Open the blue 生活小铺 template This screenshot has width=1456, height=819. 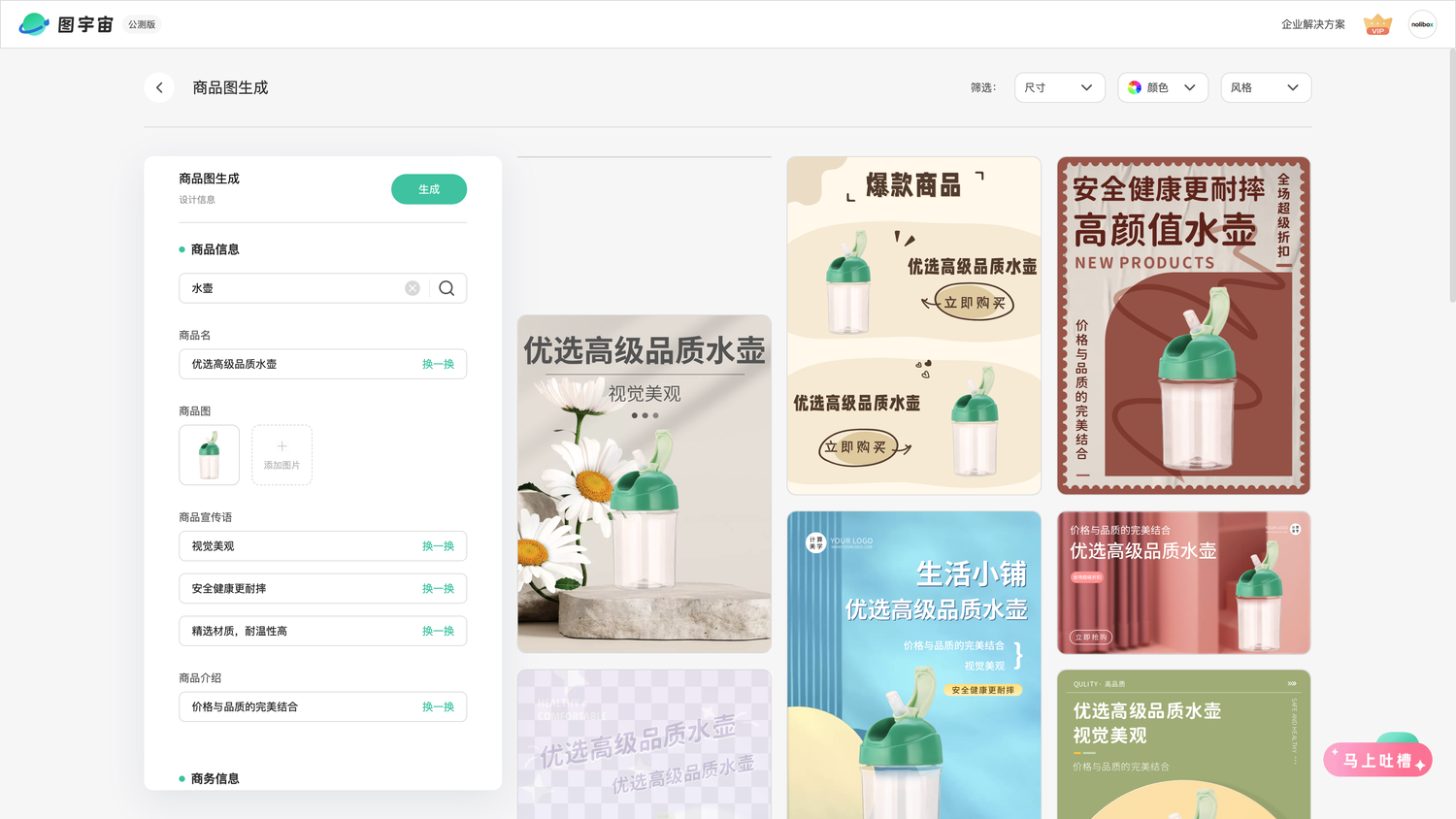pyautogui.click(x=914, y=666)
